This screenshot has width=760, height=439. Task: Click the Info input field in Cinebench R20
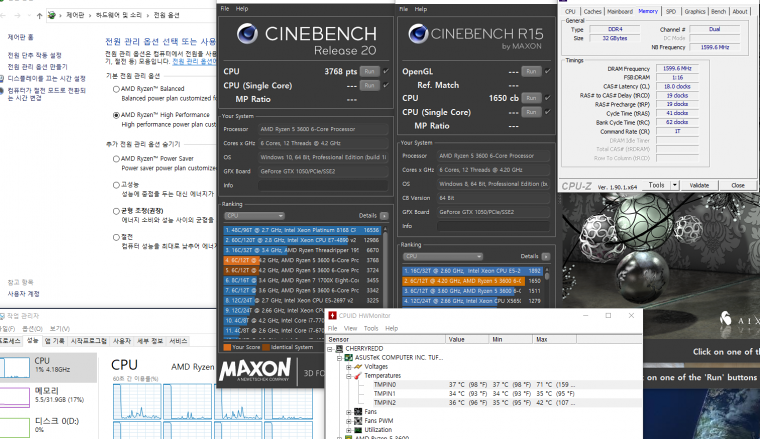(x=323, y=185)
